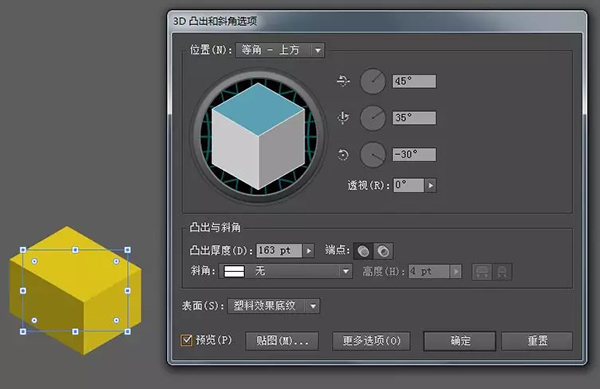Open the 透视 perspective slider arrow
The image size is (600, 389).
(x=430, y=186)
